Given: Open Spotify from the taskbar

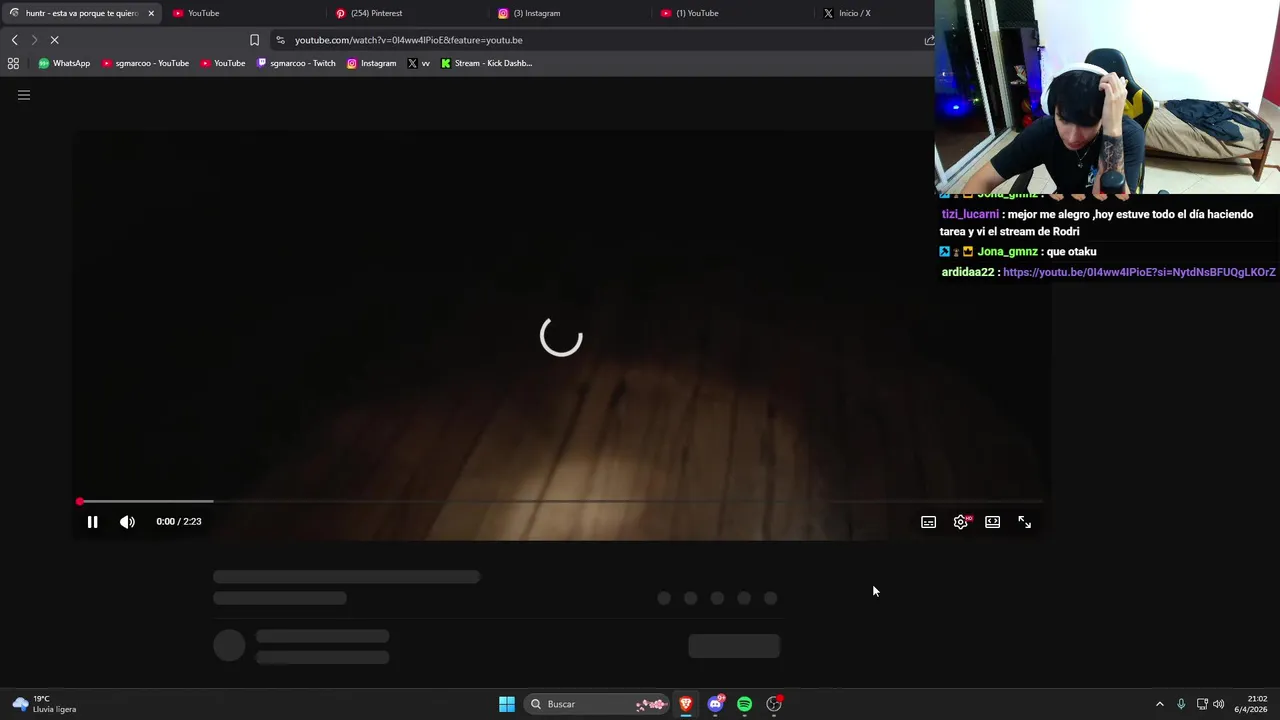Looking at the screenshot, I should pyautogui.click(x=744, y=704).
